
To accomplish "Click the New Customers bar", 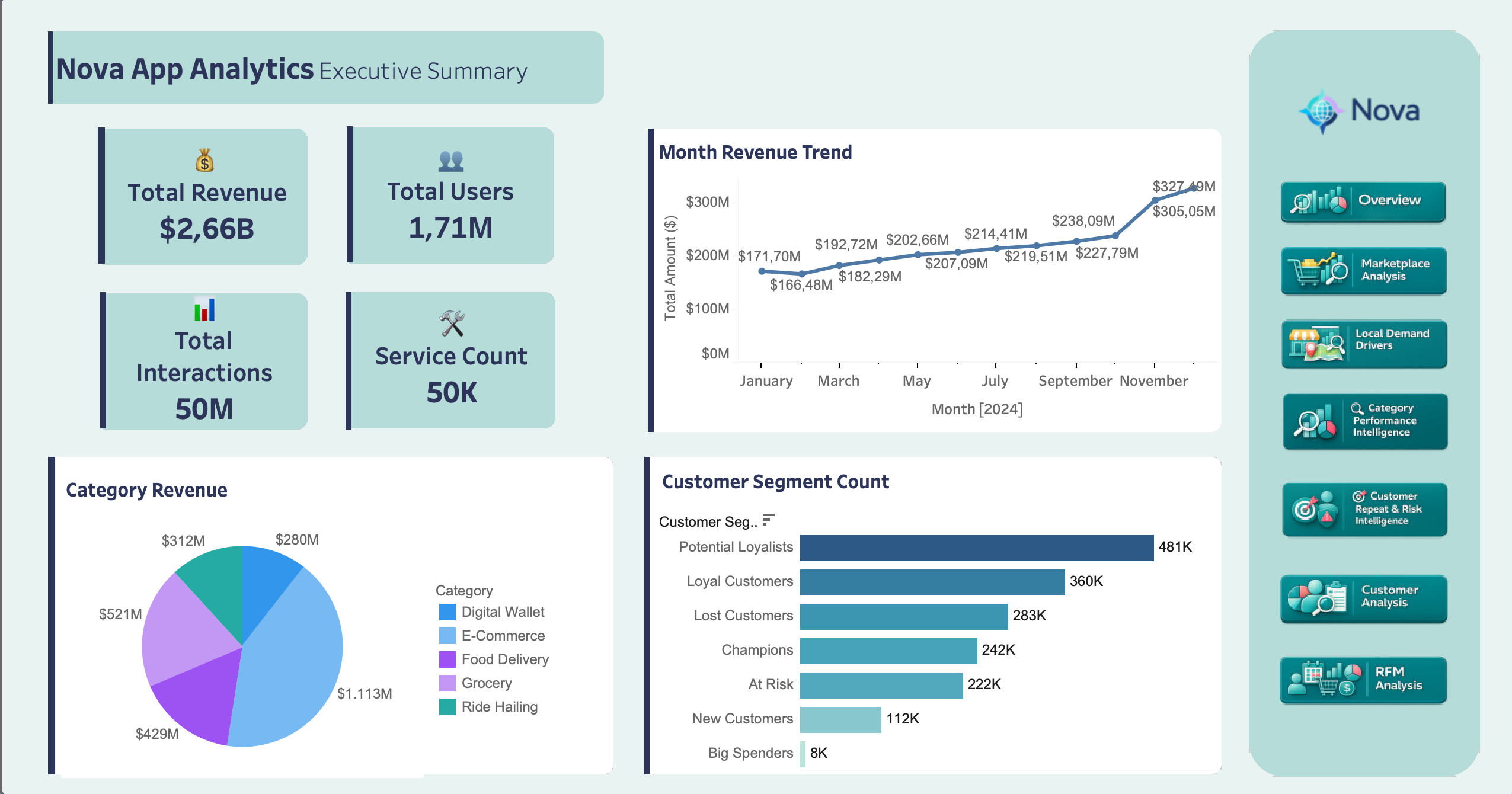I will click(840, 719).
